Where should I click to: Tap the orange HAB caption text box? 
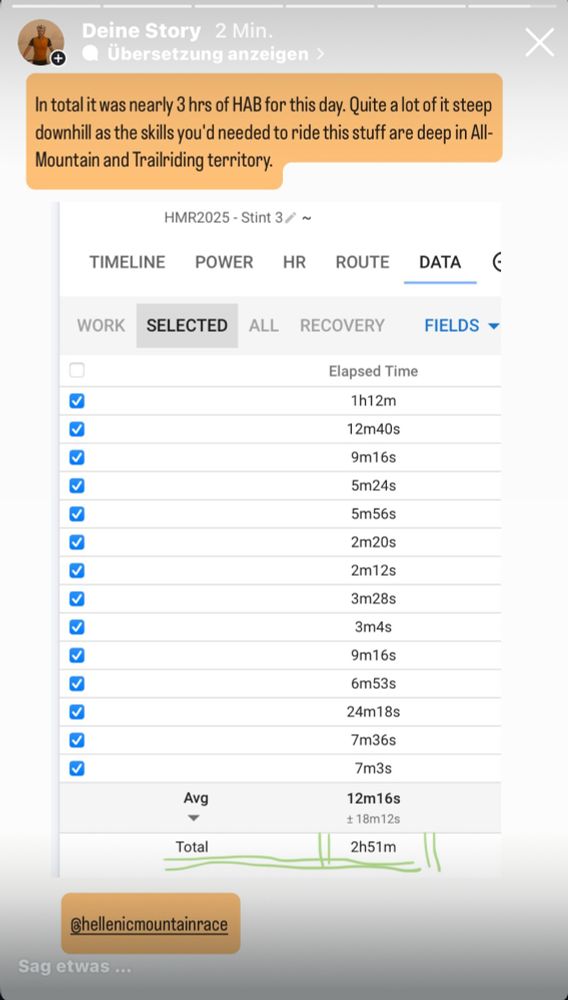pyautogui.click(x=264, y=131)
